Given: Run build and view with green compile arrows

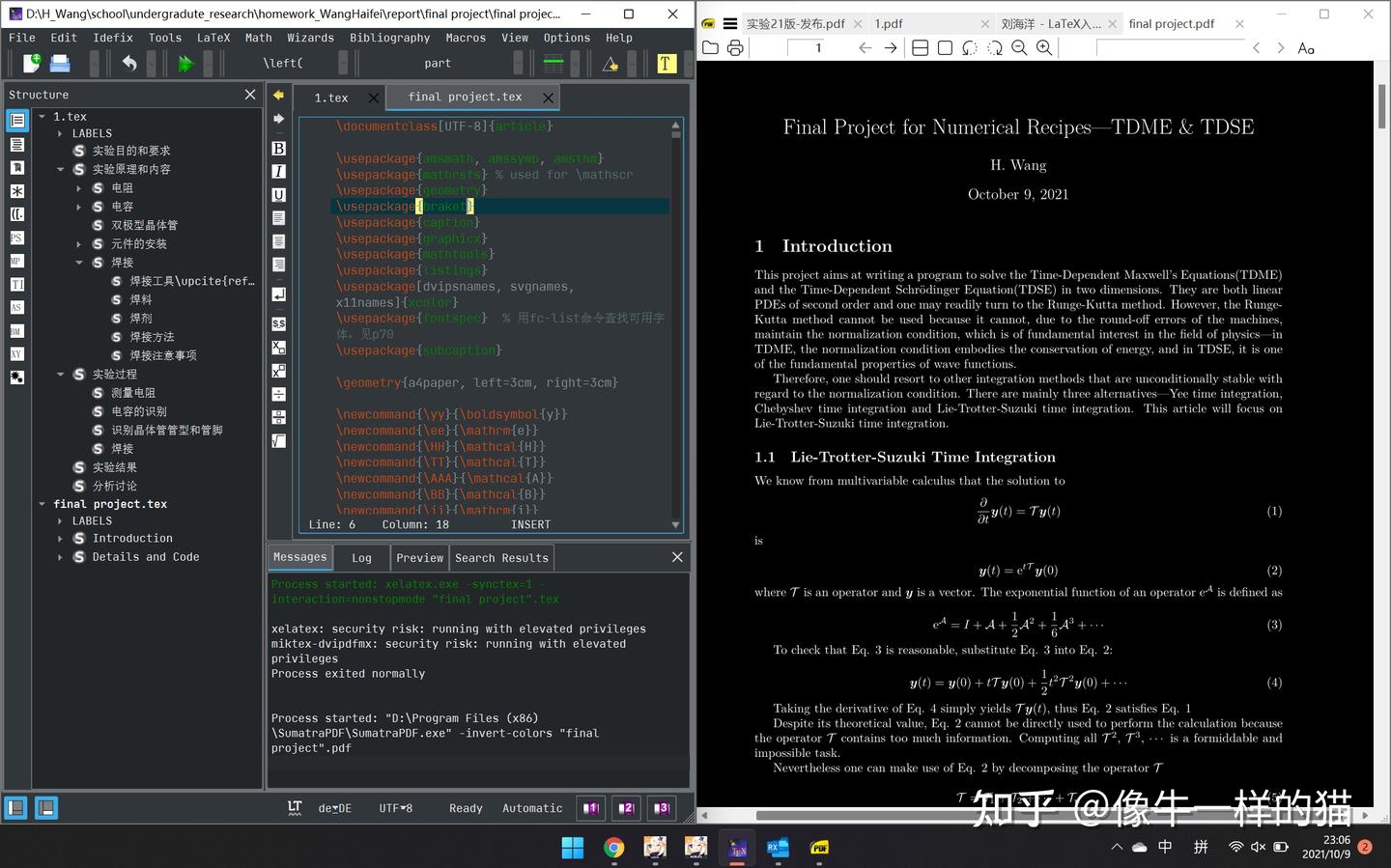Looking at the screenshot, I should [185, 63].
